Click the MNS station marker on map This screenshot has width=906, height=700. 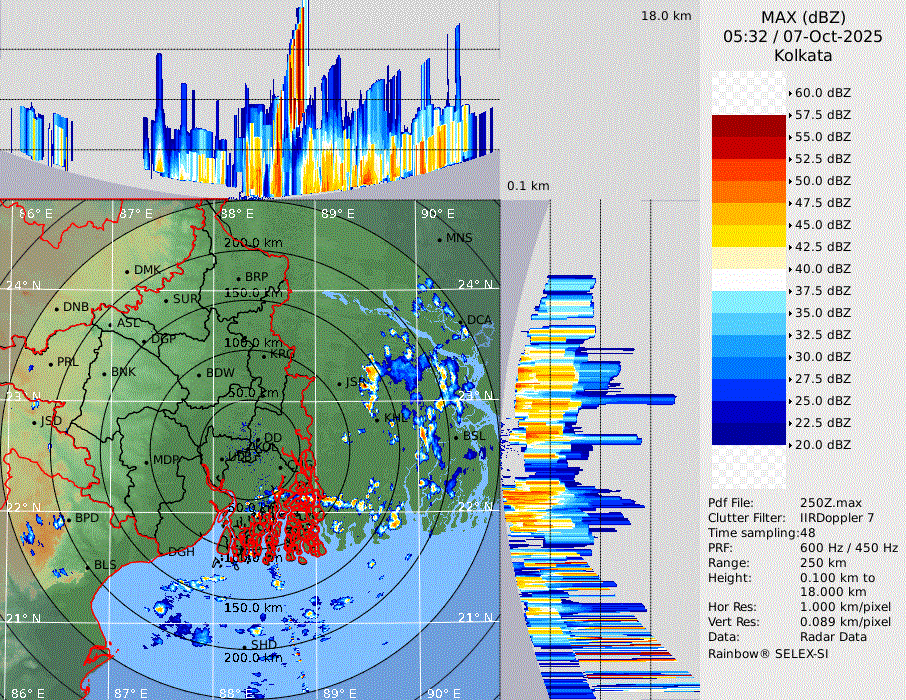439,239
